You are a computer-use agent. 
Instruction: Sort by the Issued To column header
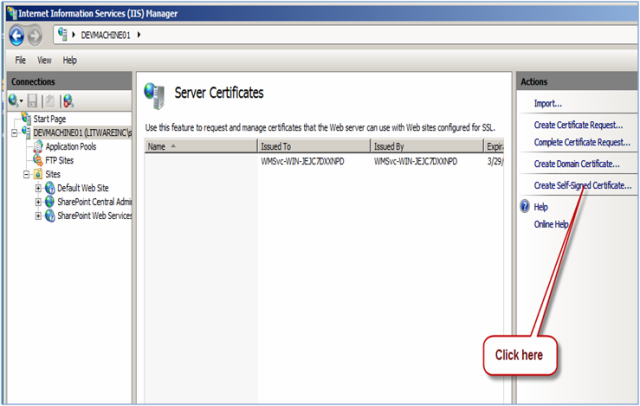coord(314,146)
